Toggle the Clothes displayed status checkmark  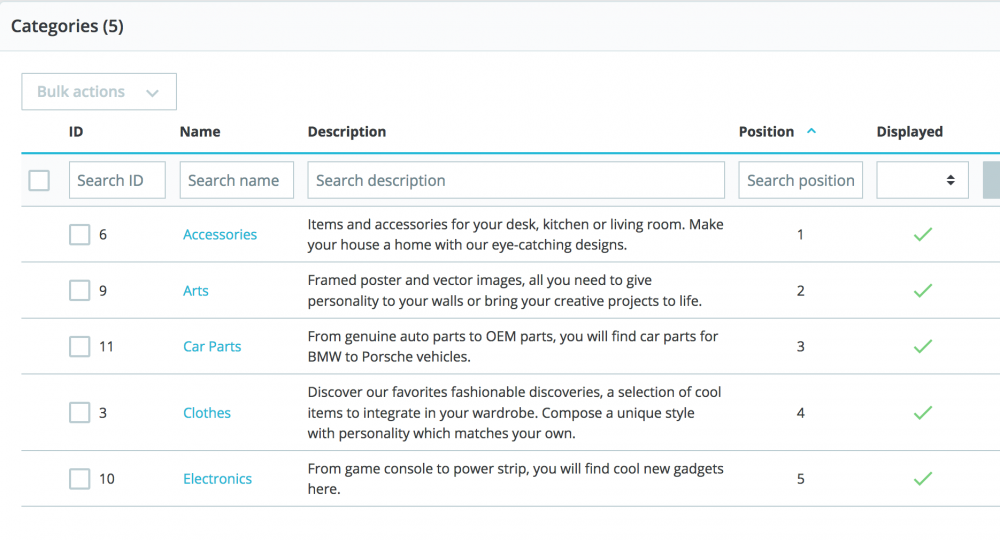pyautogui.click(x=923, y=413)
